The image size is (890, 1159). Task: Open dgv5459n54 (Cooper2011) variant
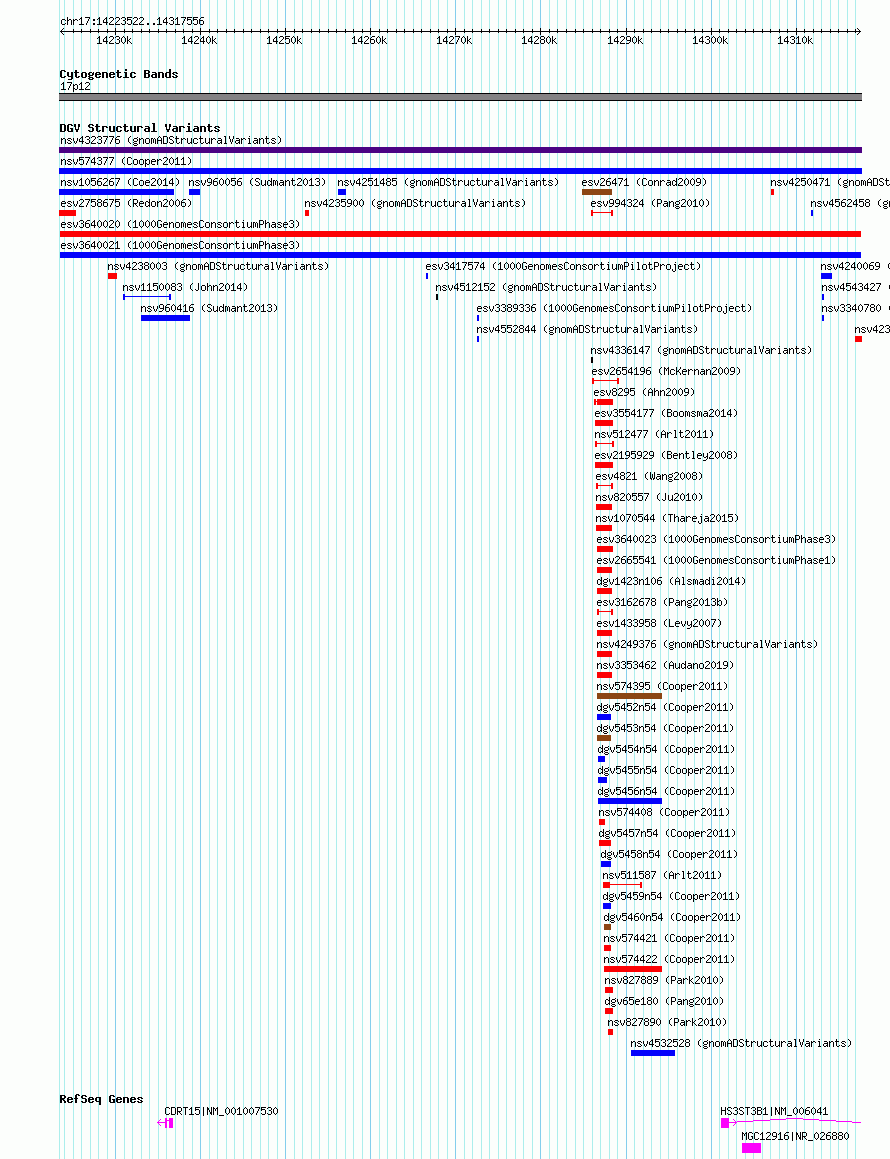pos(671,897)
